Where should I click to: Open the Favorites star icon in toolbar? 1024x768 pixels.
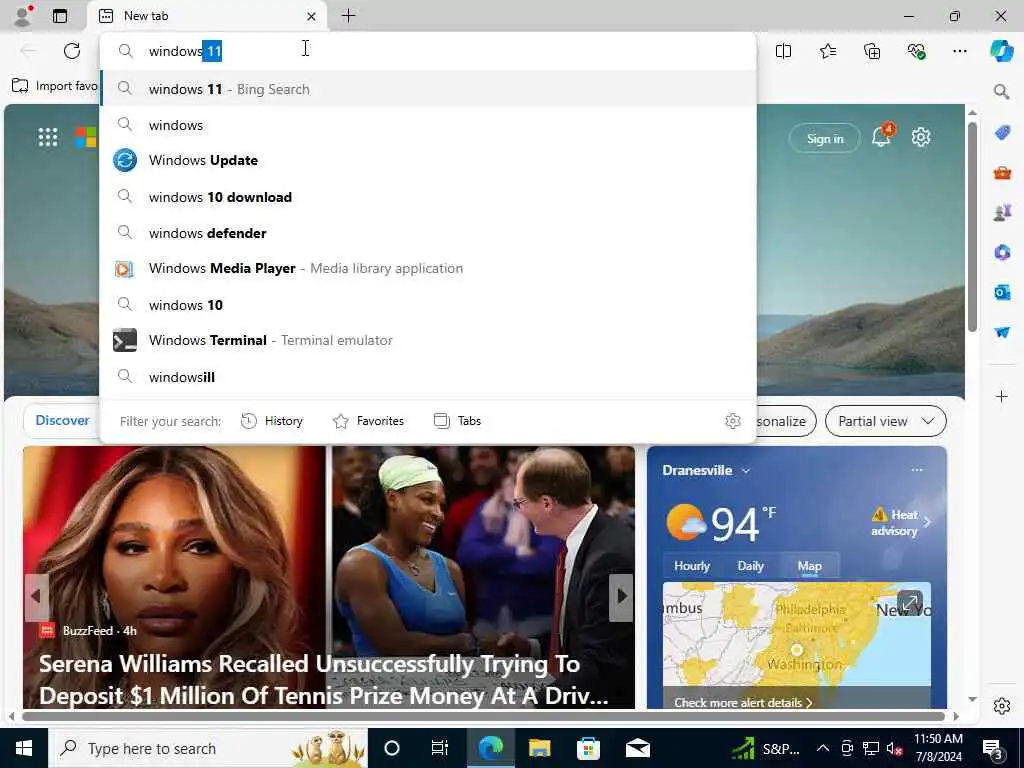point(827,51)
